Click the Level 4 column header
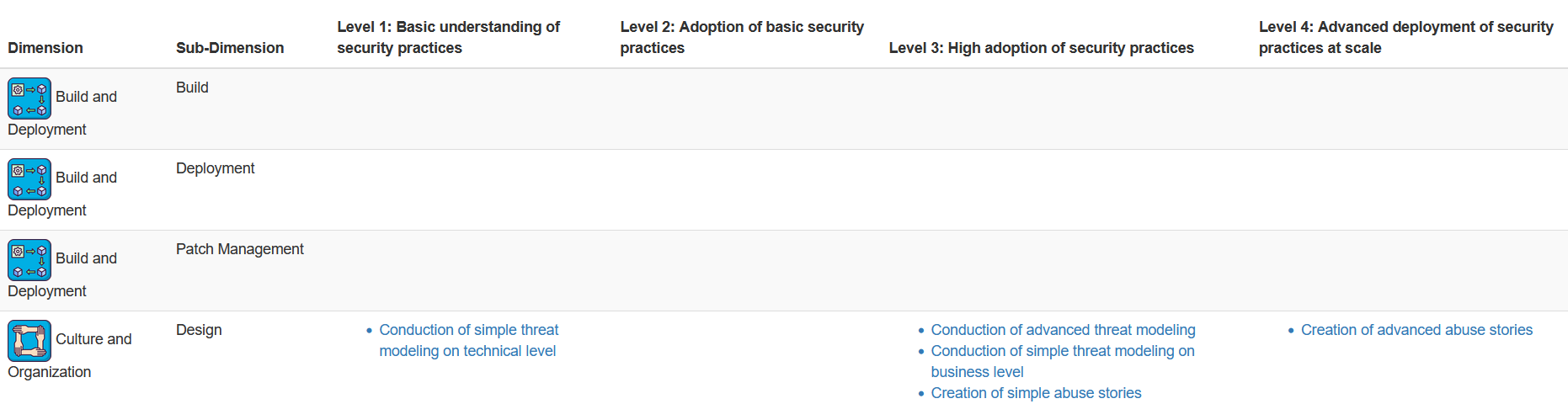The height and width of the screenshot is (404, 1568). 1405,37
